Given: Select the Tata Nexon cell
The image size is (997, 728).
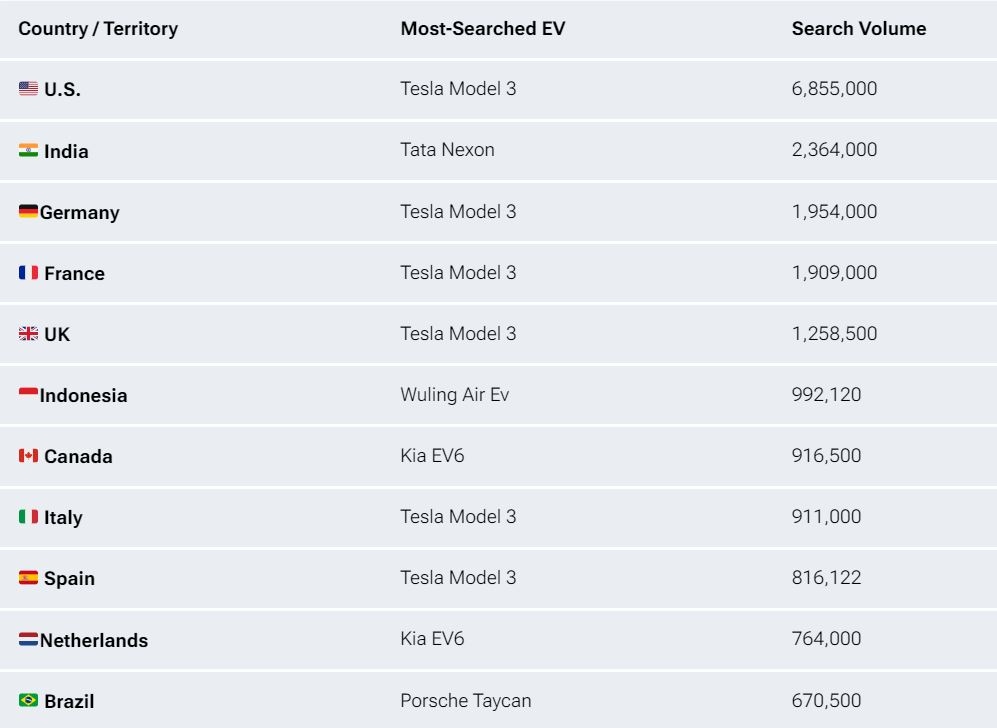Looking at the screenshot, I should tap(447, 149).
